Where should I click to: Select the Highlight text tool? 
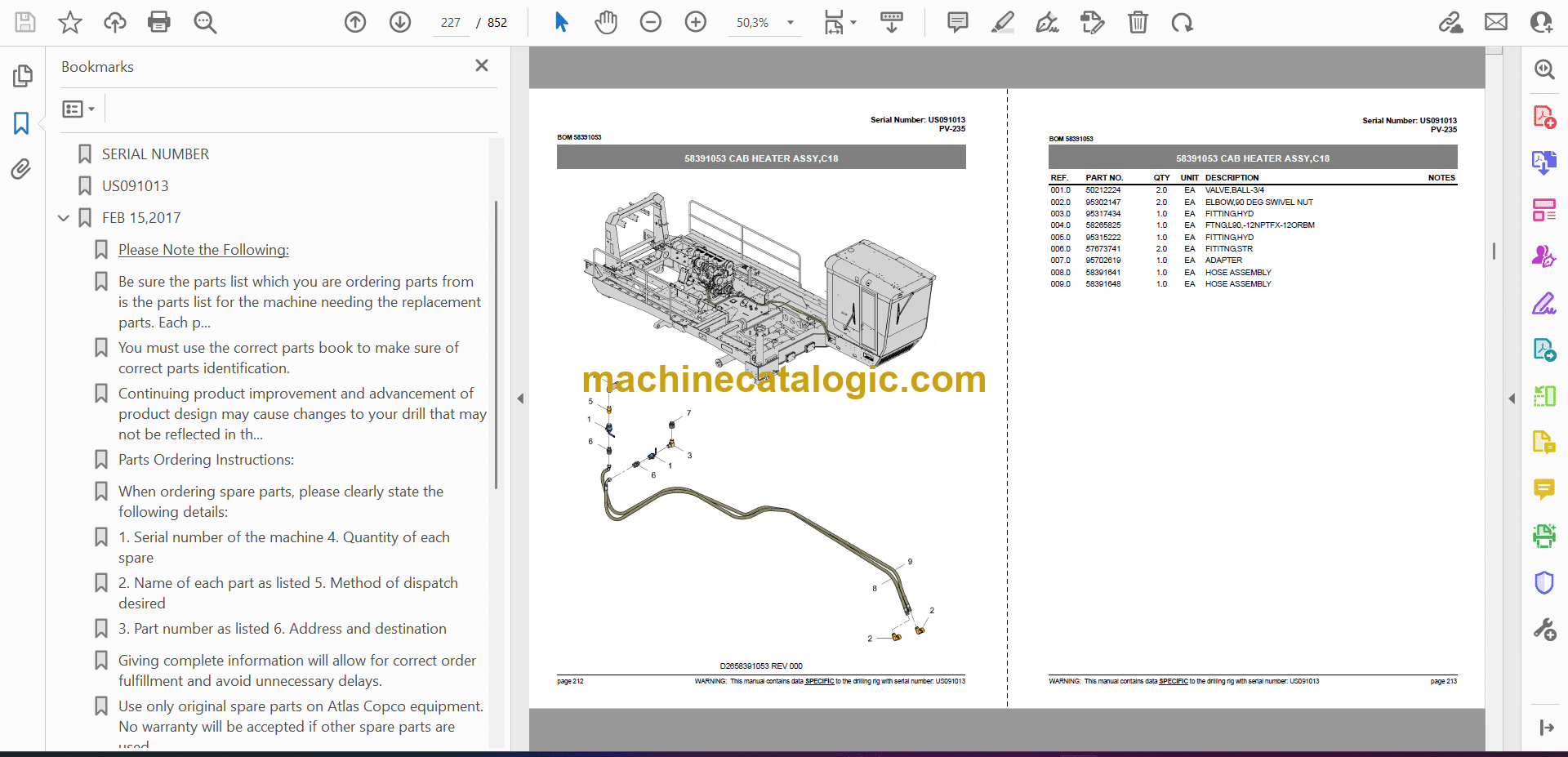coord(1002,22)
